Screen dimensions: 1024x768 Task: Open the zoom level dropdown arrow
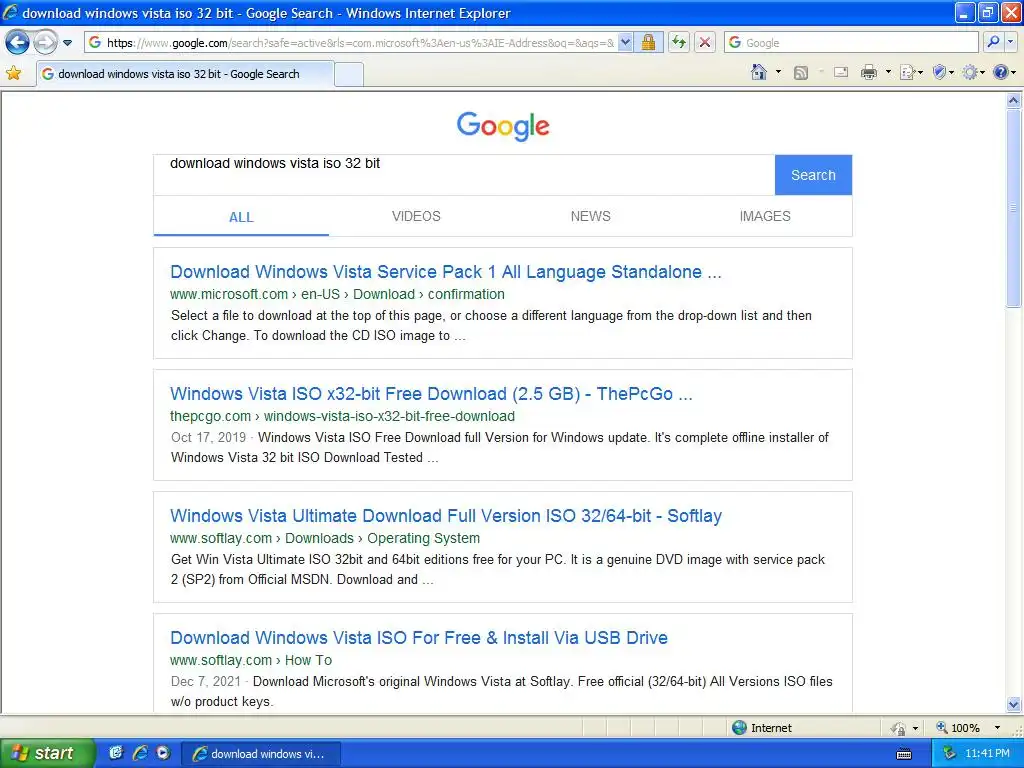[997, 728]
